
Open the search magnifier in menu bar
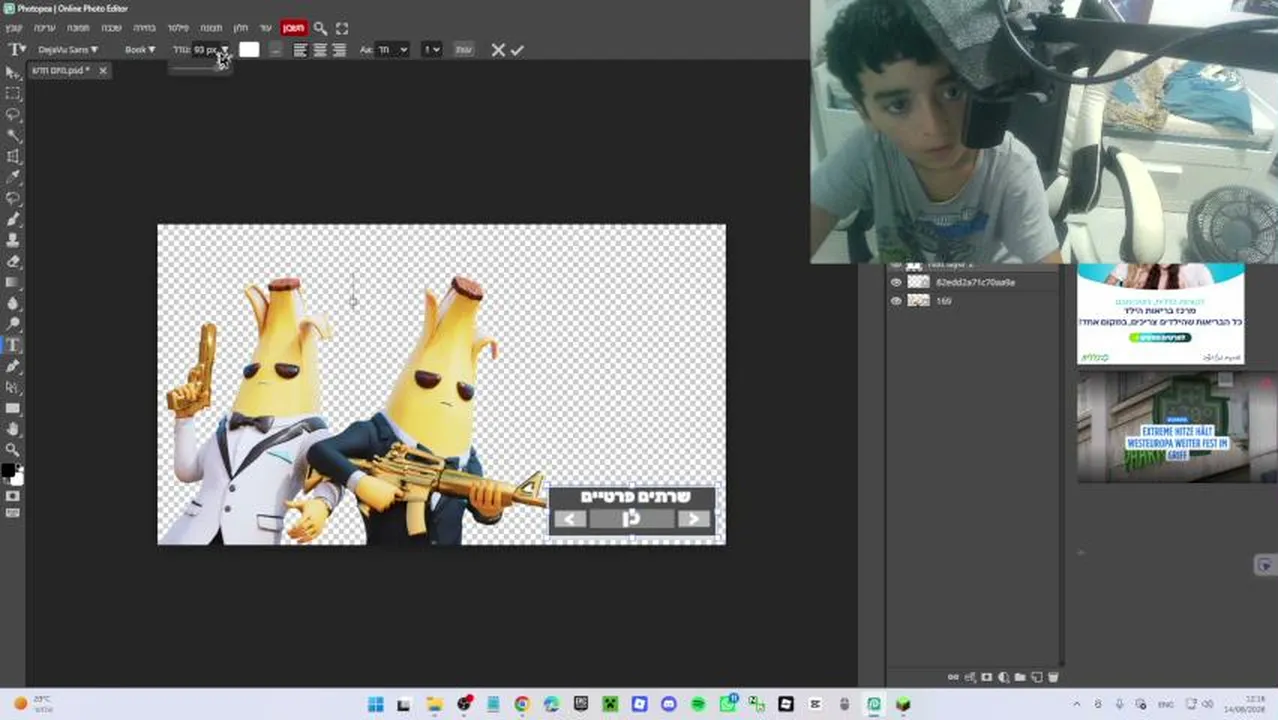tap(320, 28)
